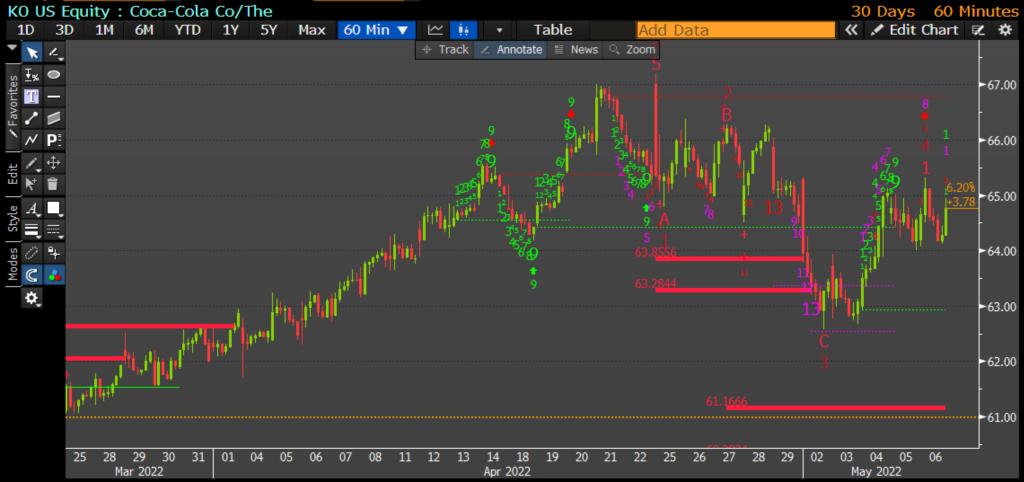1024x482 pixels.
Task: Toggle the lock crosshair mode
Action: click(x=54, y=253)
